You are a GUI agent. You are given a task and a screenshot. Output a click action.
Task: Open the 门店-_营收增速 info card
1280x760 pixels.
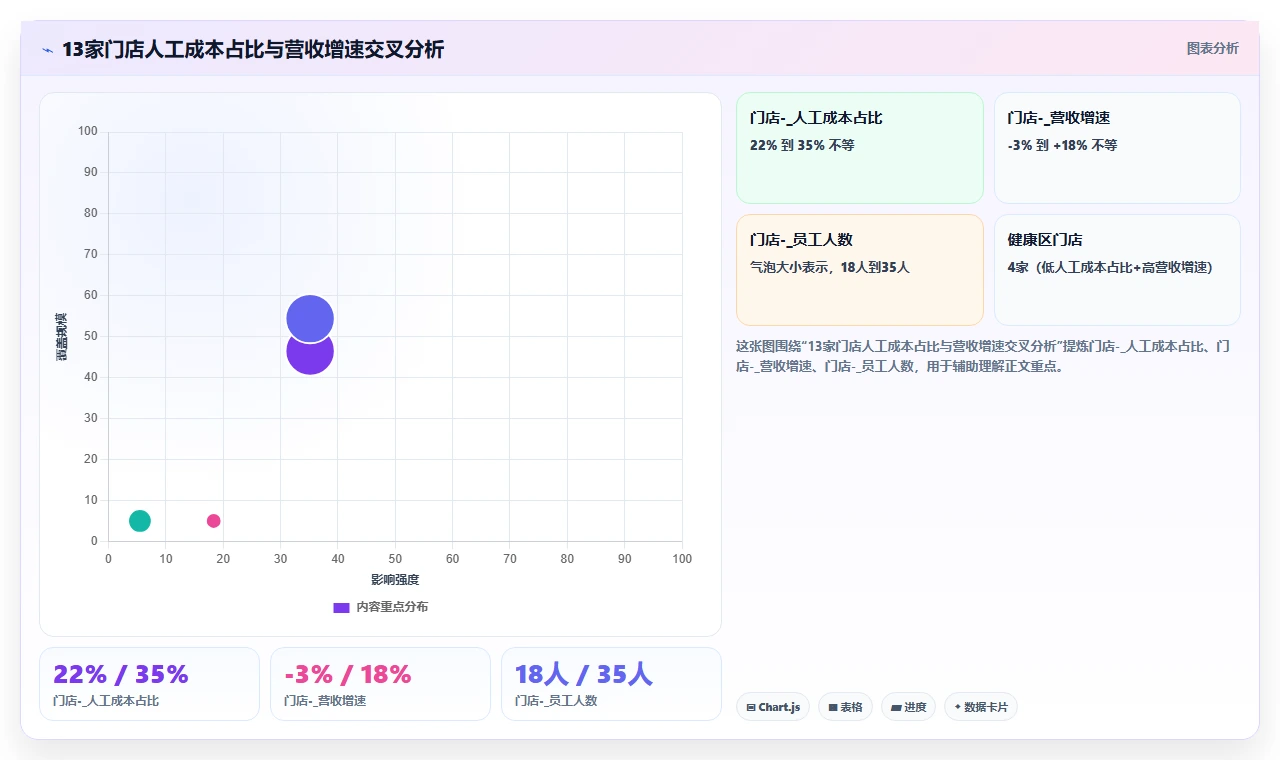[1117, 148]
